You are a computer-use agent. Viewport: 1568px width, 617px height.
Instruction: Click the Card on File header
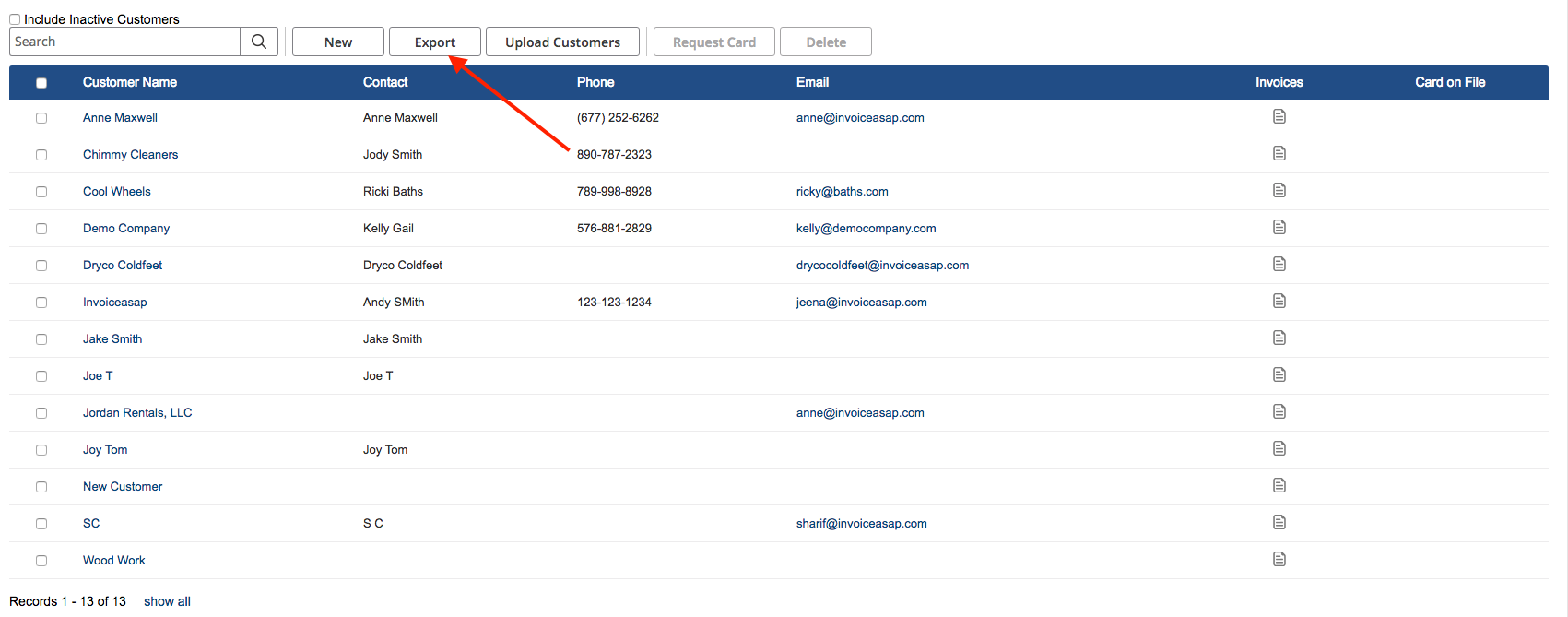pos(1450,82)
